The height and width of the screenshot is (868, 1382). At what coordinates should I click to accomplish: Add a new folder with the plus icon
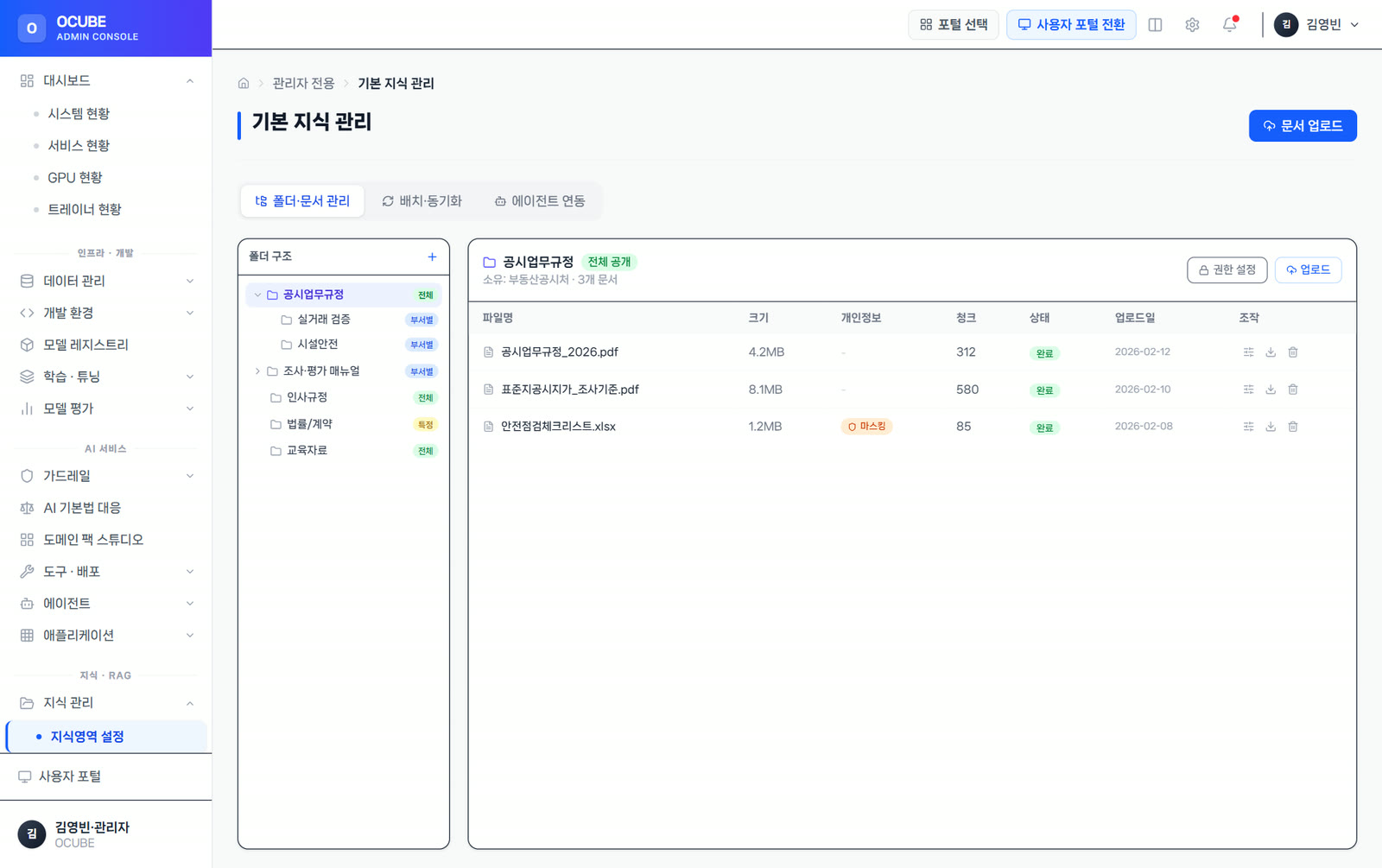coord(432,257)
